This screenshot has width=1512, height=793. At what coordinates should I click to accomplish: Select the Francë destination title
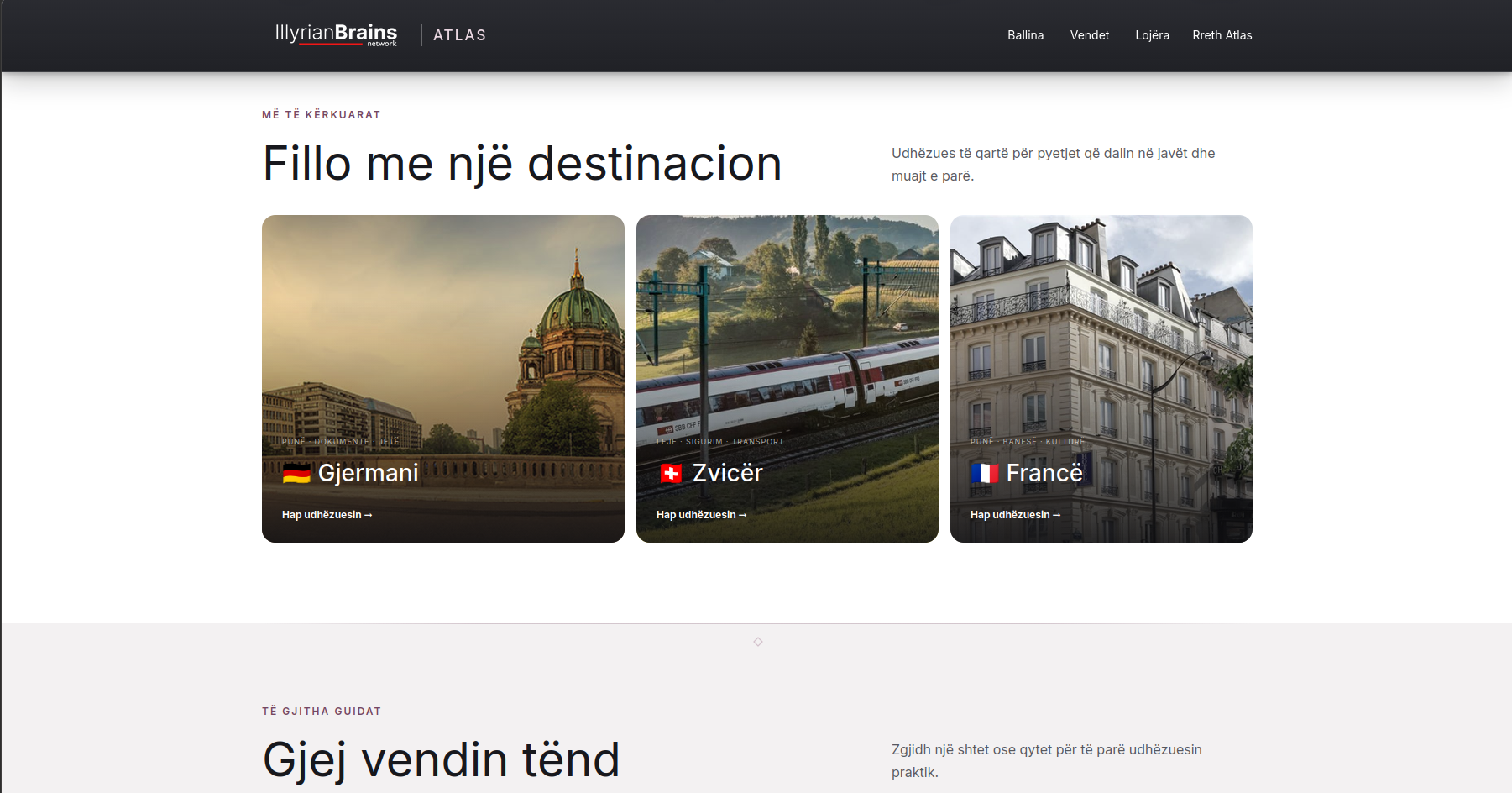pyautogui.click(x=1044, y=473)
